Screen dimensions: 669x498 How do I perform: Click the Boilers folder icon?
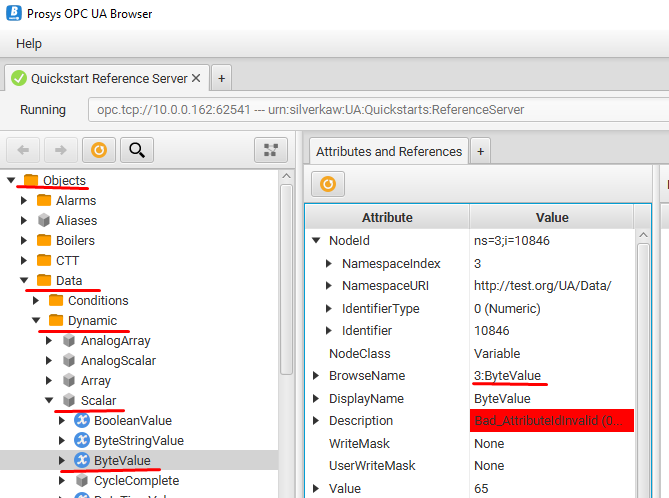tap(43, 240)
